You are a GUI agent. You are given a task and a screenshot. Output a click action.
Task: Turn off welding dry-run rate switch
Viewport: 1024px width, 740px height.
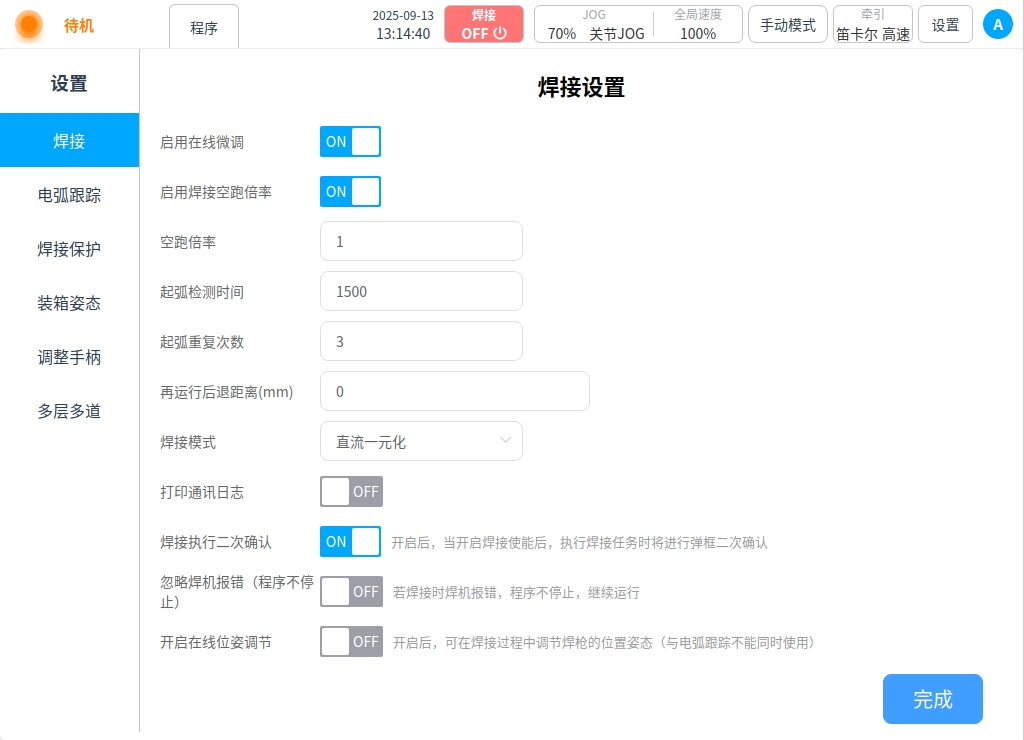350,191
